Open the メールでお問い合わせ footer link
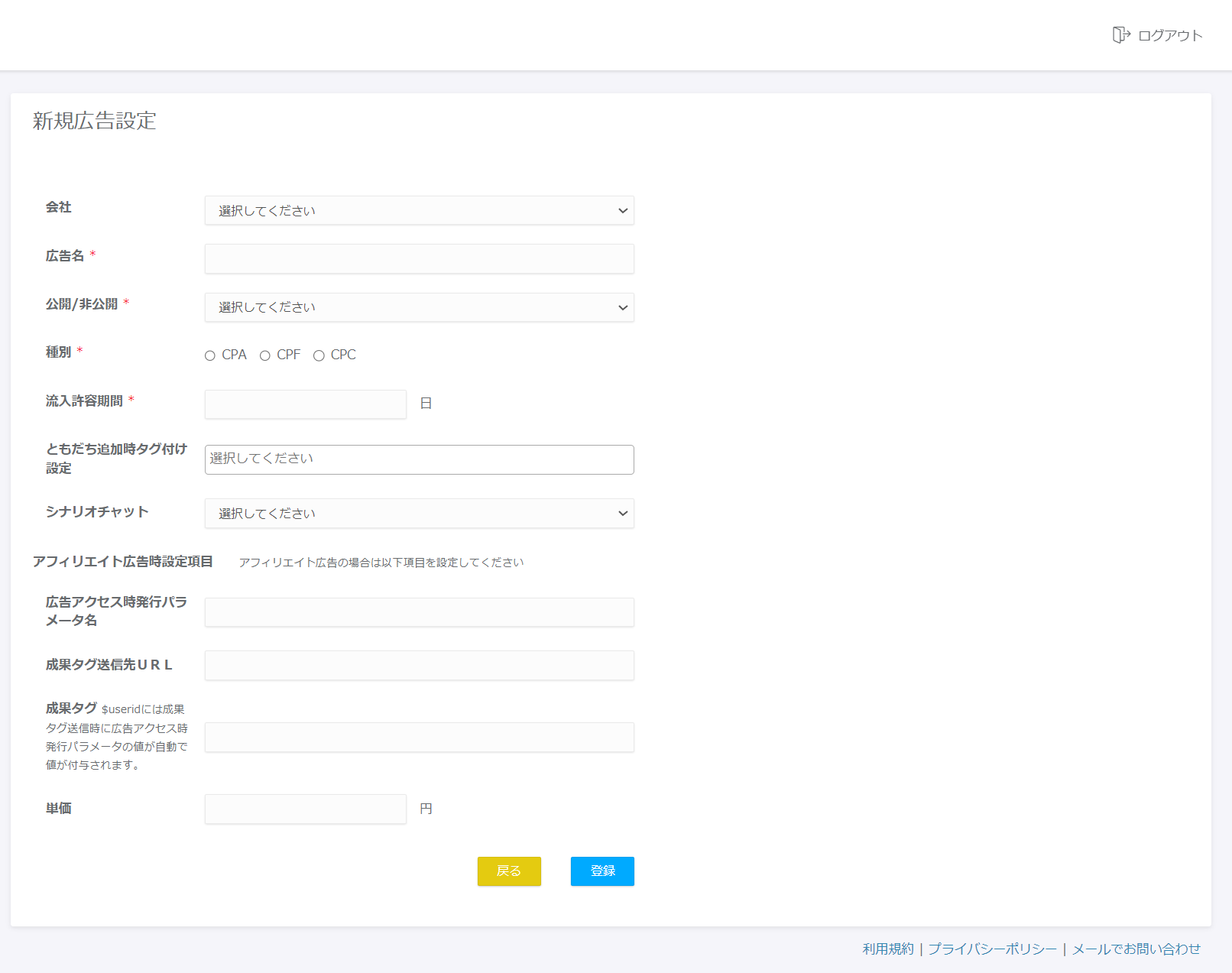Screen dimensions: 1232x973 click(x=1136, y=949)
